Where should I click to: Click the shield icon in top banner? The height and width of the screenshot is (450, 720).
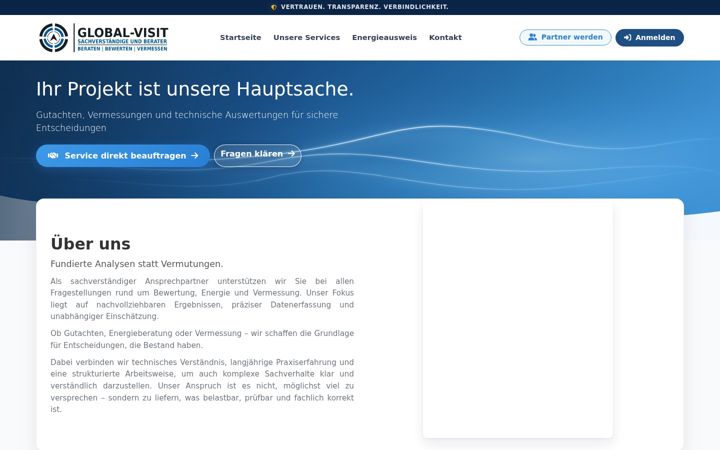click(274, 7)
